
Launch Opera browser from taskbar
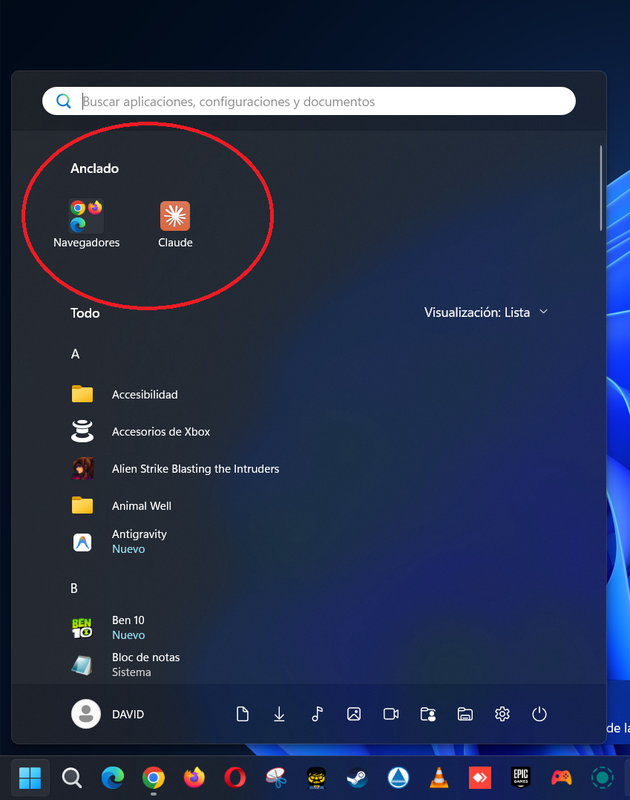coord(235,778)
